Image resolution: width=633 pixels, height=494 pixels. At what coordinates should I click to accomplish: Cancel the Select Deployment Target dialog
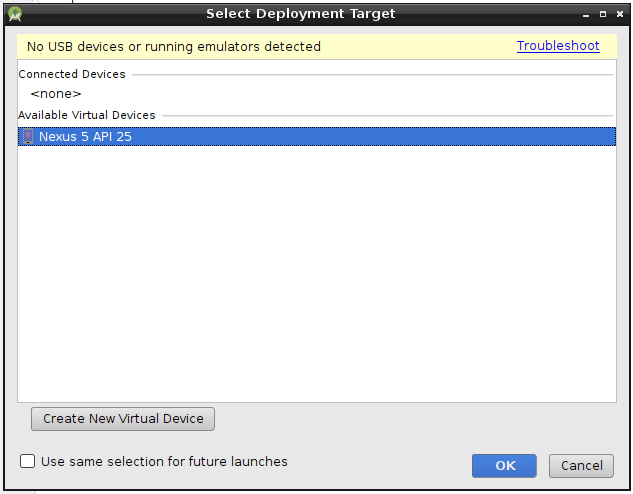(x=581, y=466)
